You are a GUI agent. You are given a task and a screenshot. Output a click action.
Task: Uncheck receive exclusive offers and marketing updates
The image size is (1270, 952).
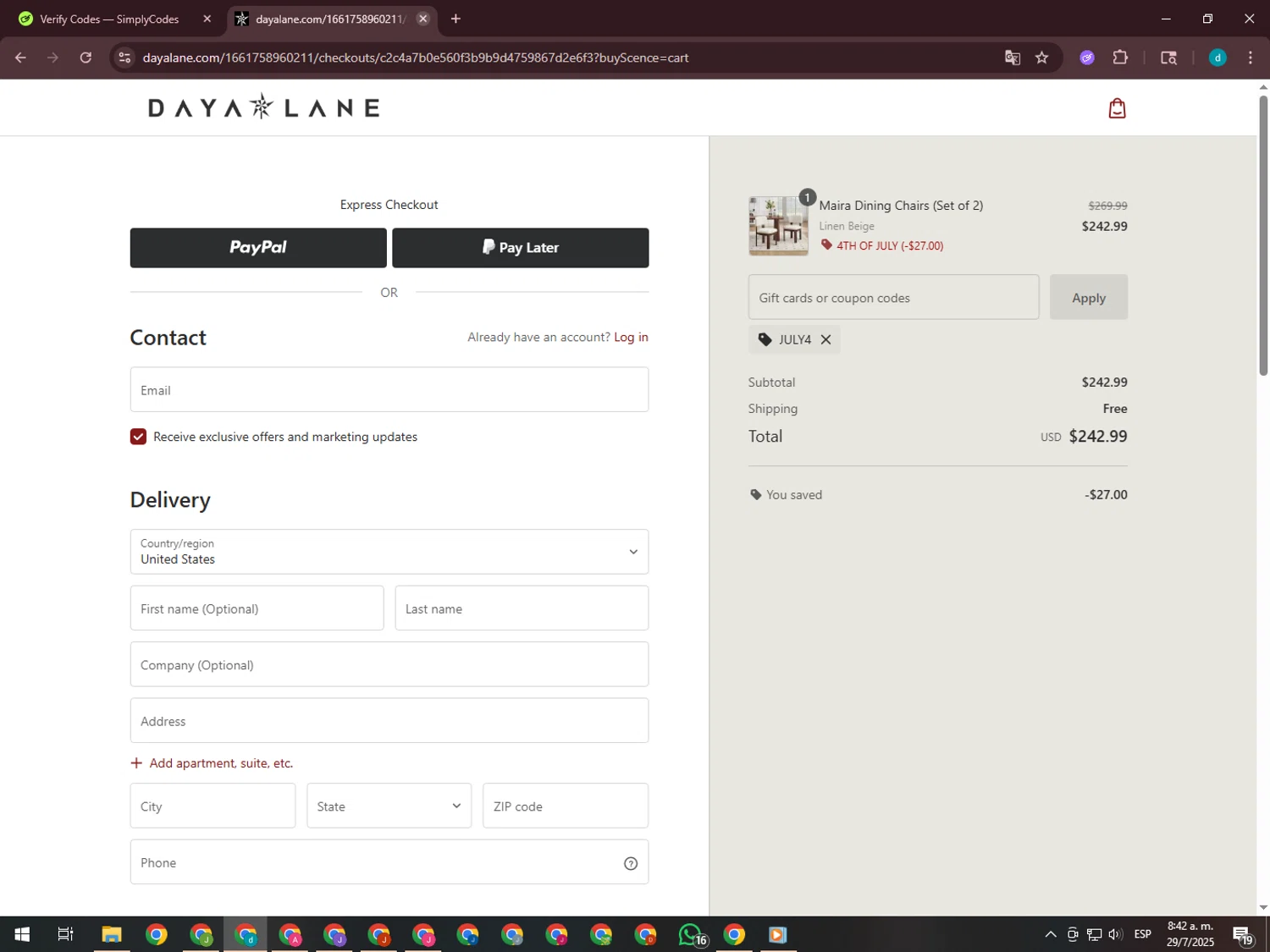(x=138, y=437)
